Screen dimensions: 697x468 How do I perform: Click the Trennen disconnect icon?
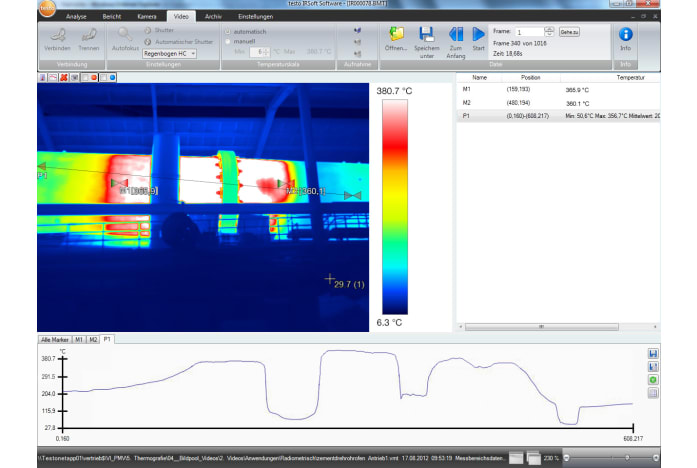[x=88, y=37]
